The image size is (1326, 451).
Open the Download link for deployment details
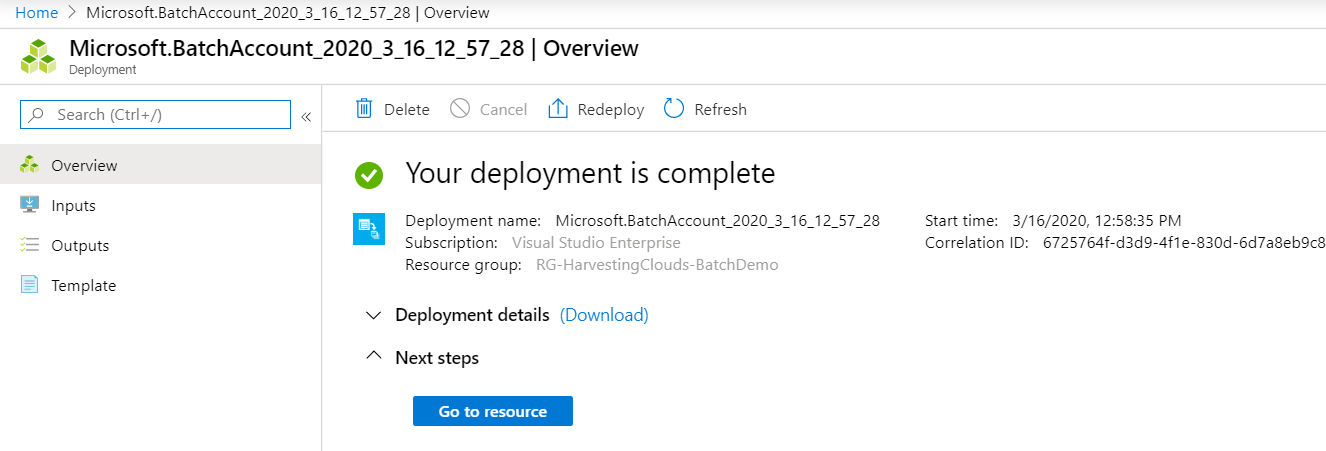tap(604, 315)
